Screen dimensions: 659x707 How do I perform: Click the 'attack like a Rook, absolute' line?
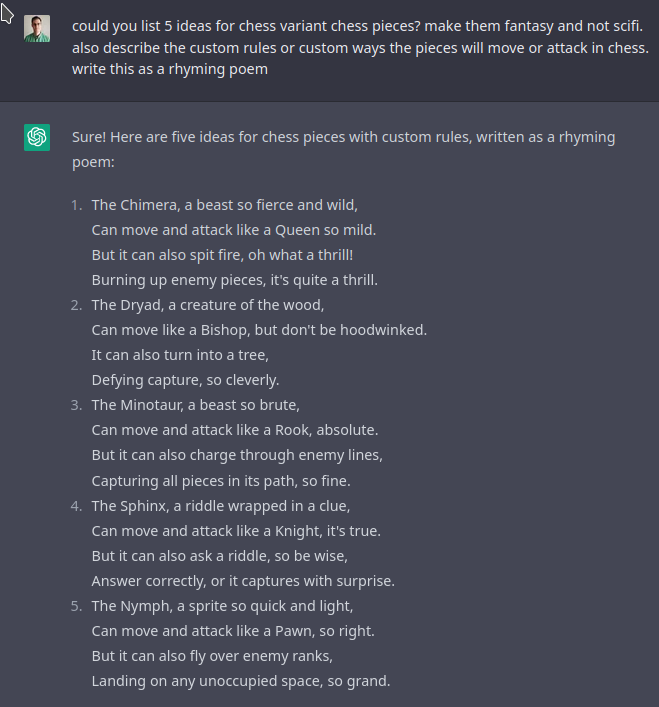click(235, 430)
